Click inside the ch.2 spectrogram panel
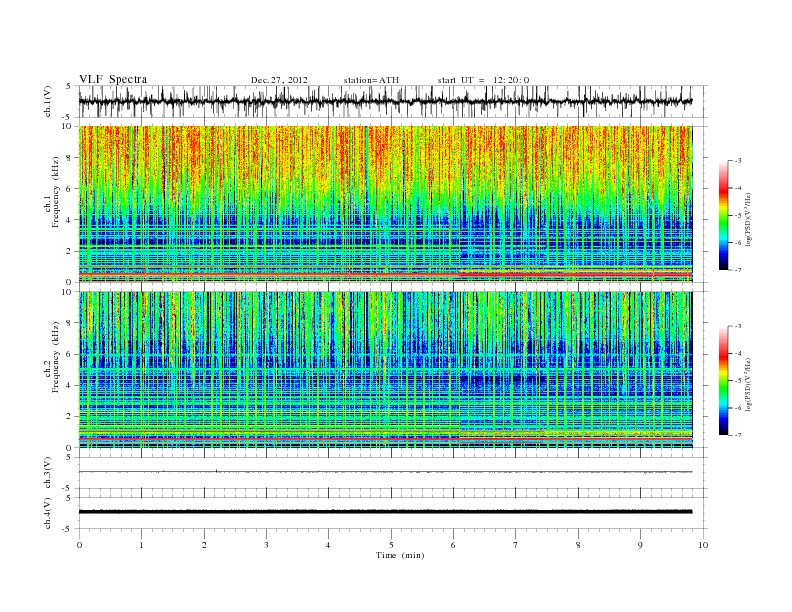 point(385,370)
